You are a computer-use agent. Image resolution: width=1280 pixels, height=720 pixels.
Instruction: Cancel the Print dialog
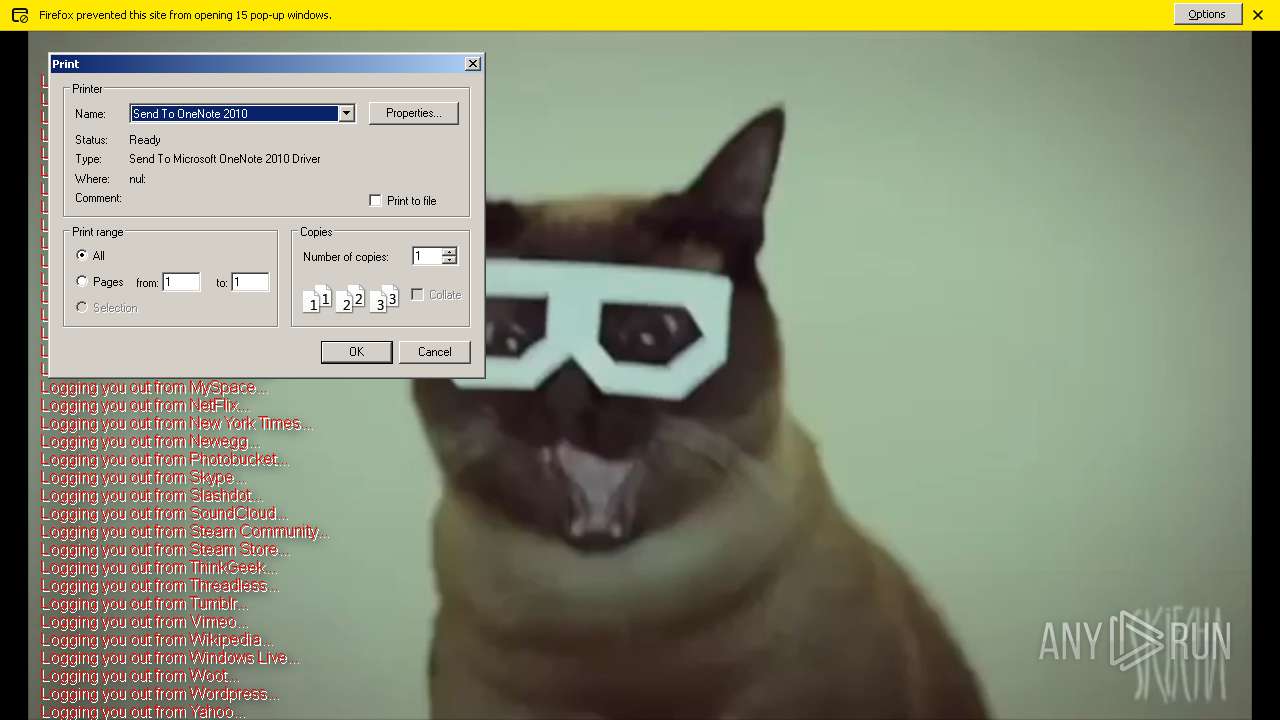click(x=434, y=352)
